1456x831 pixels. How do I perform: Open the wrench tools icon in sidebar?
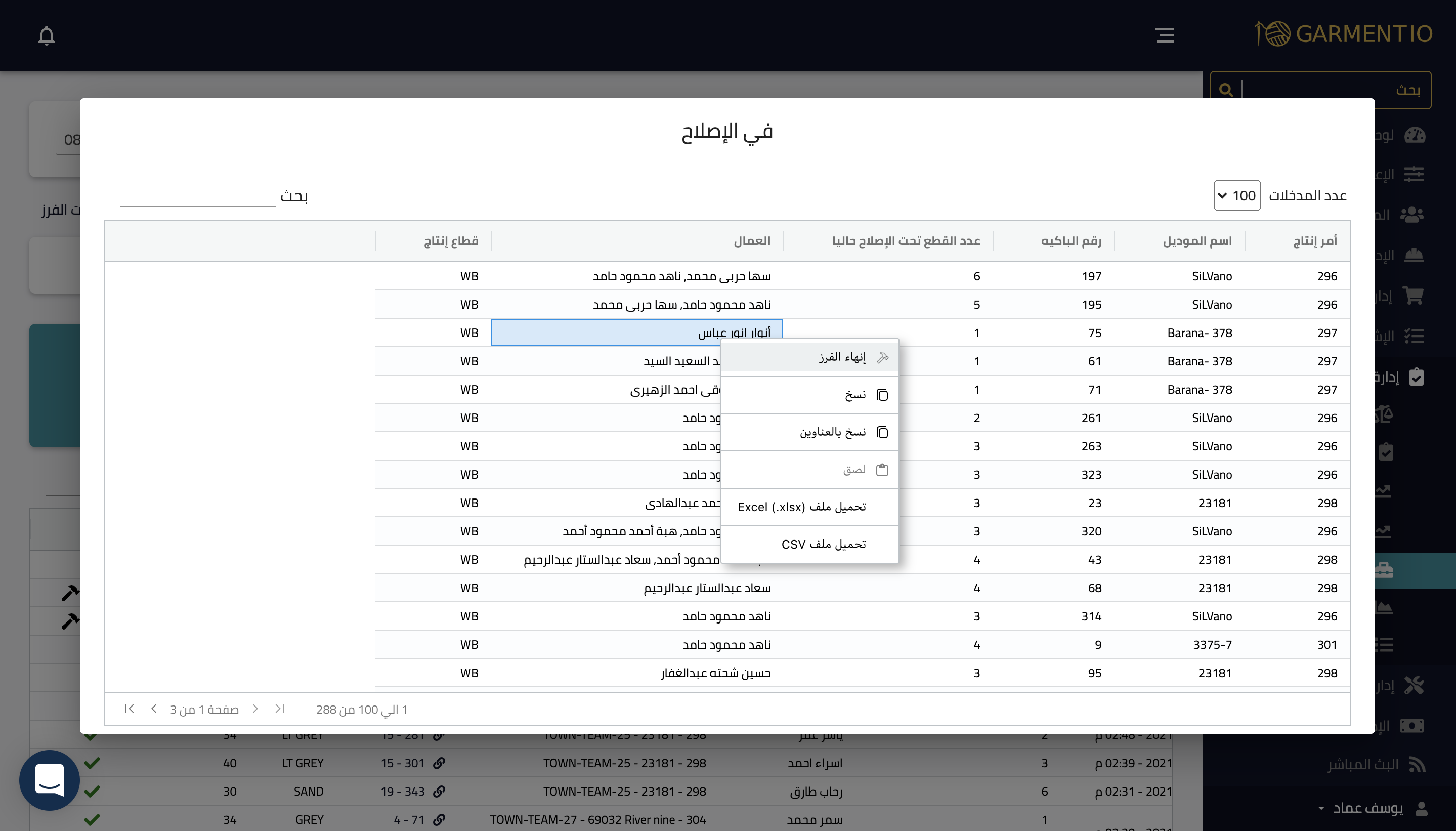pyautogui.click(x=1414, y=685)
